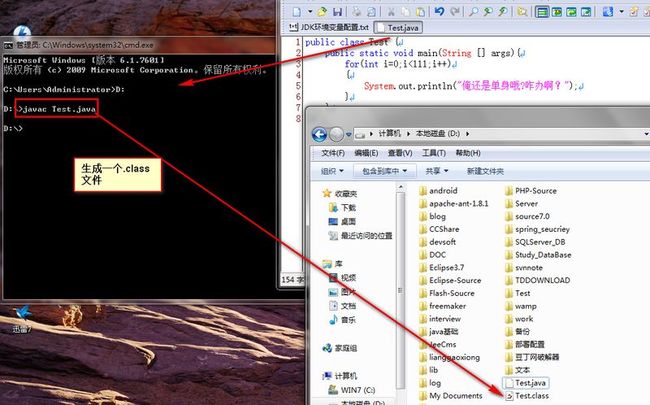Click the SQLServer_DB folder icon

coord(509,242)
